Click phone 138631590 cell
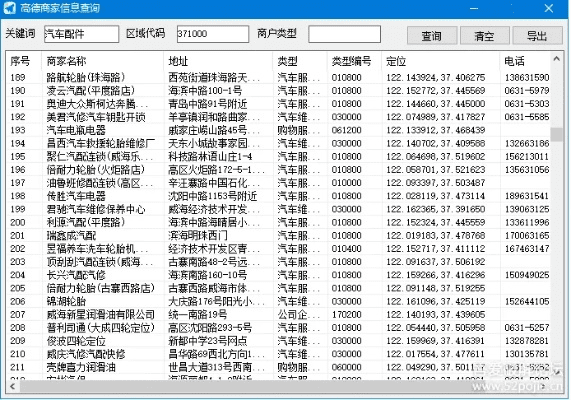 tap(527, 77)
